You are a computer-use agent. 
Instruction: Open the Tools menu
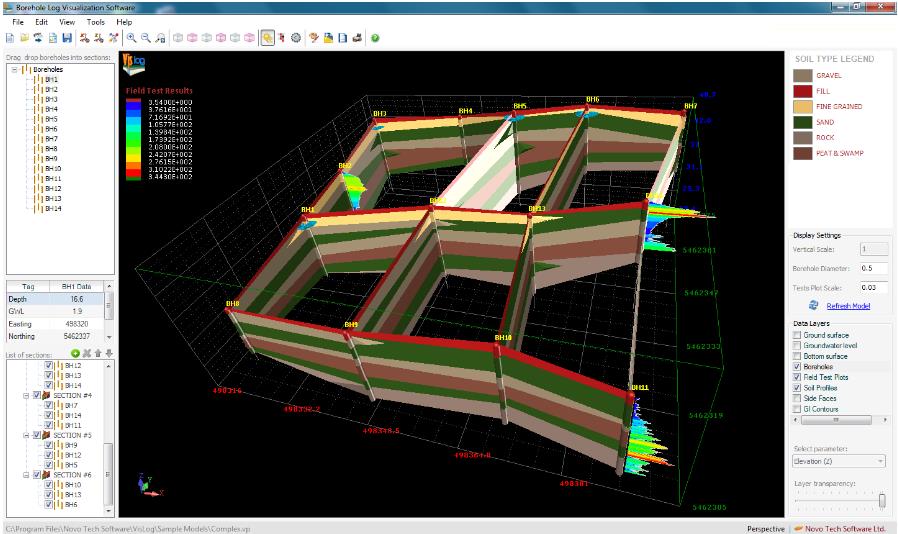click(x=96, y=21)
